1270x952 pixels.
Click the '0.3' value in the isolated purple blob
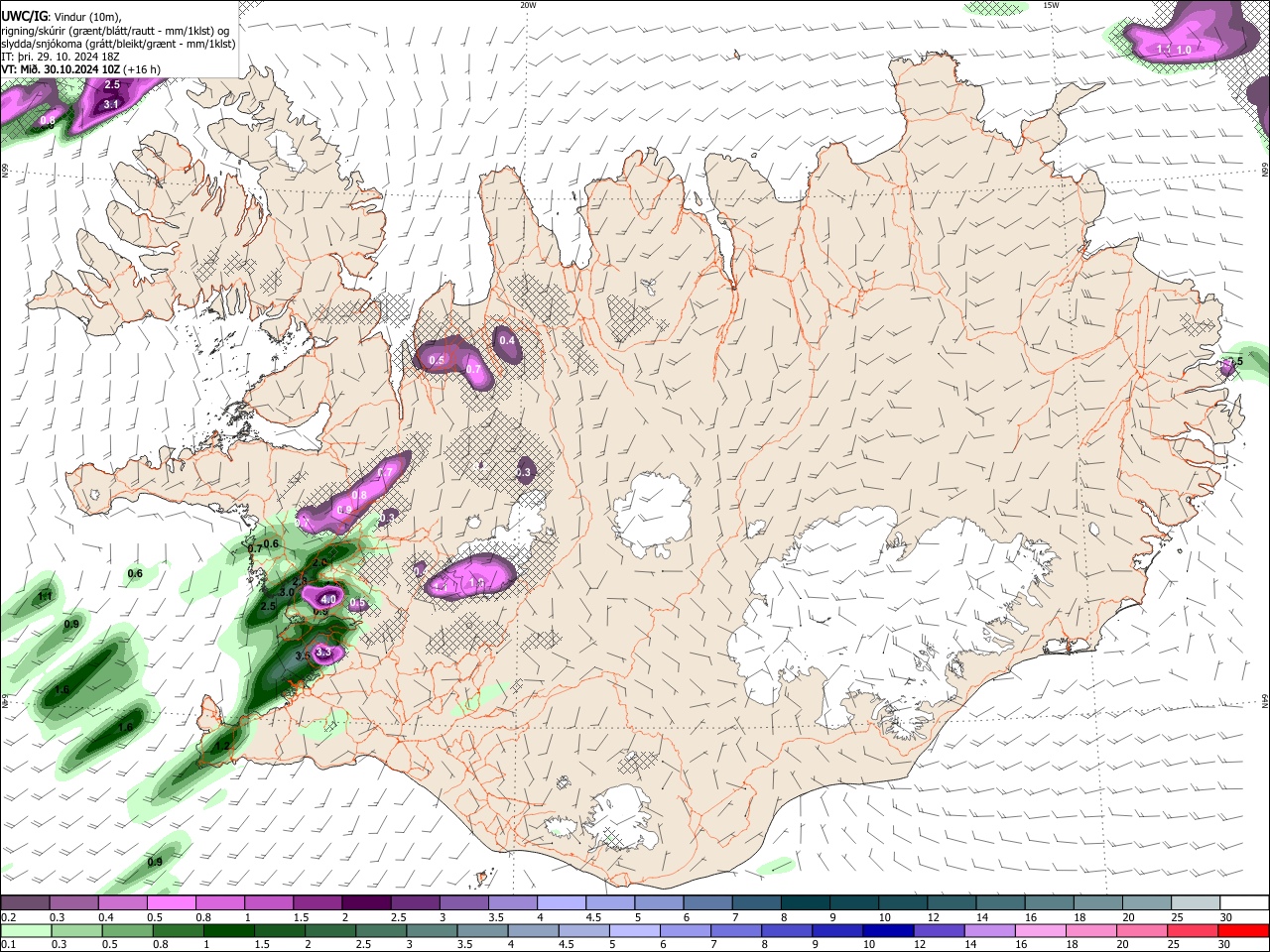524,472
